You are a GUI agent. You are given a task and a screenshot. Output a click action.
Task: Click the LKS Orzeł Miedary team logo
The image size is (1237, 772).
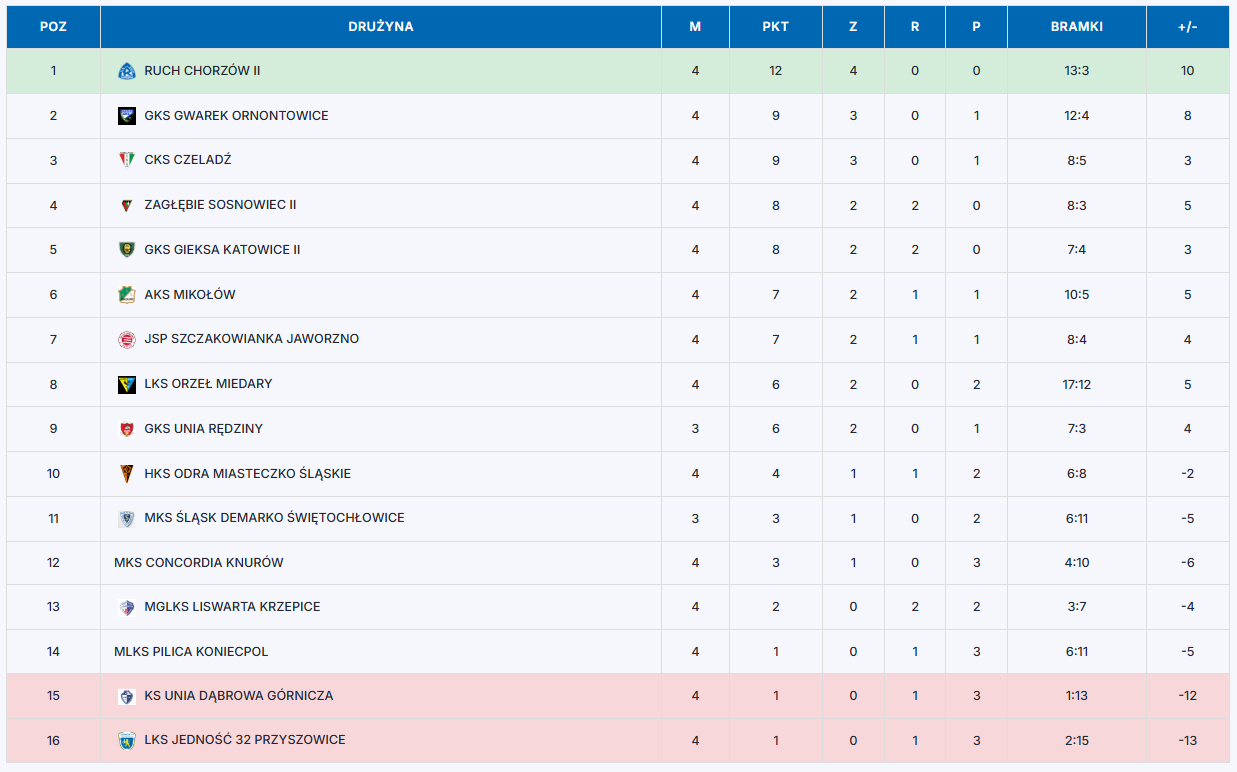point(126,384)
